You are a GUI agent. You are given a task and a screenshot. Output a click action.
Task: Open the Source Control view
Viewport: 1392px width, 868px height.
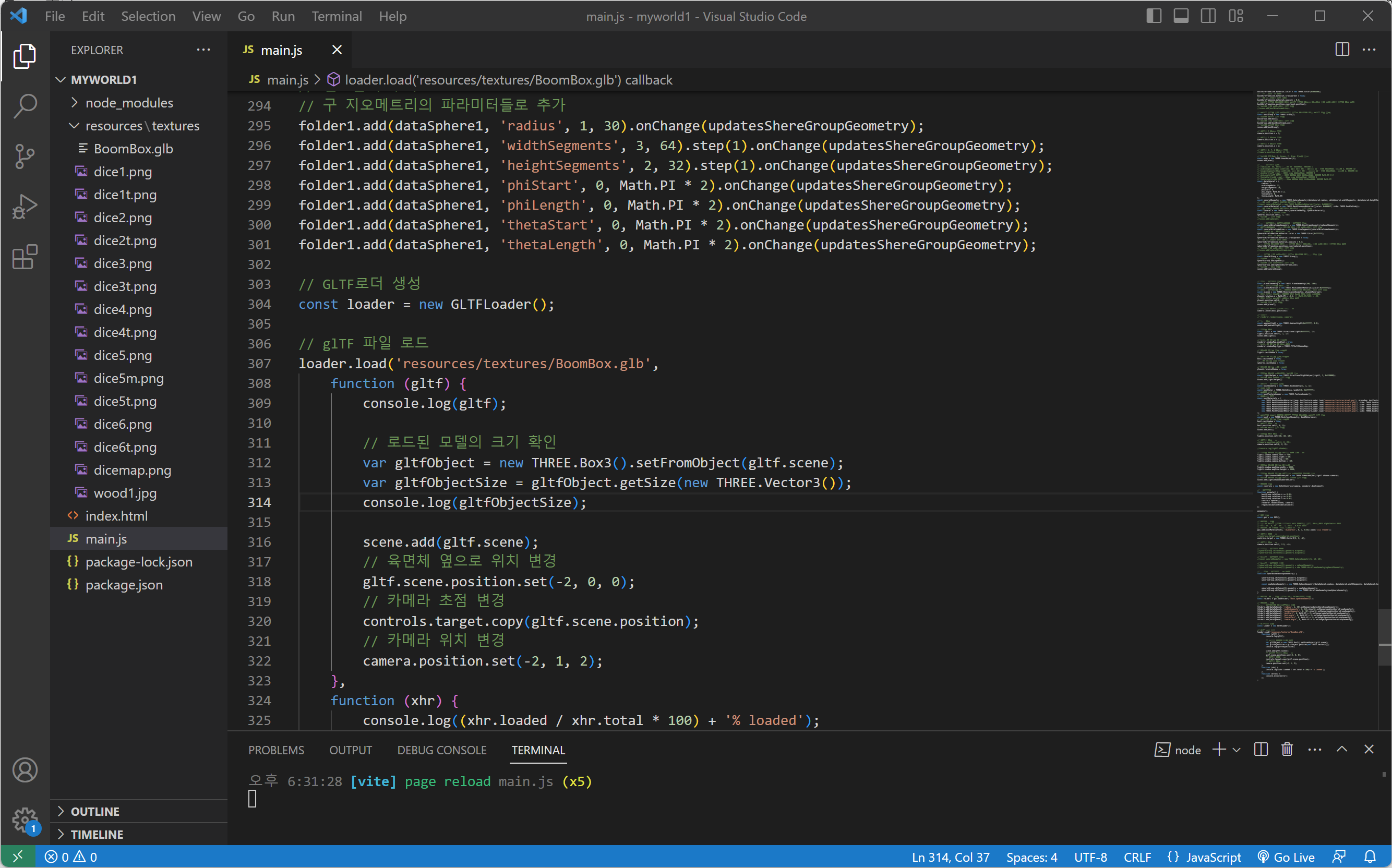[x=25, y=156]
